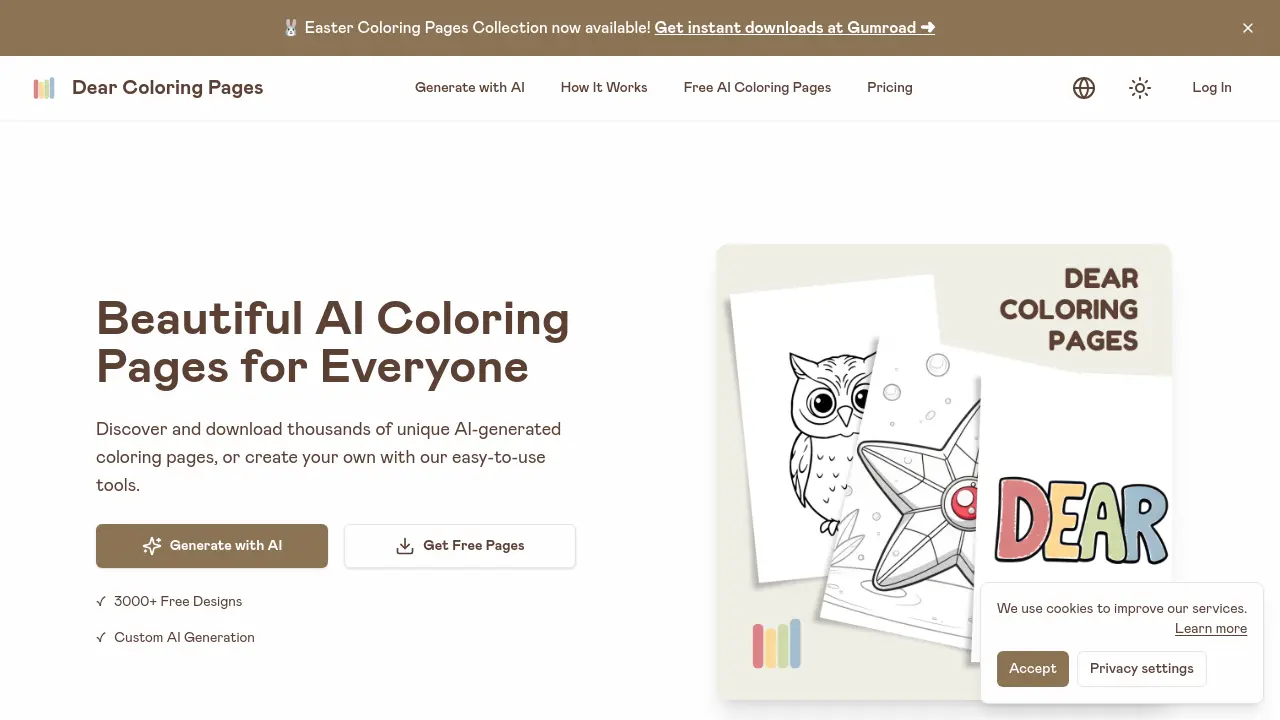Viewport: 1280px width, 720px height.
Task: Open the language globe selector
Action: [1084, 88]
